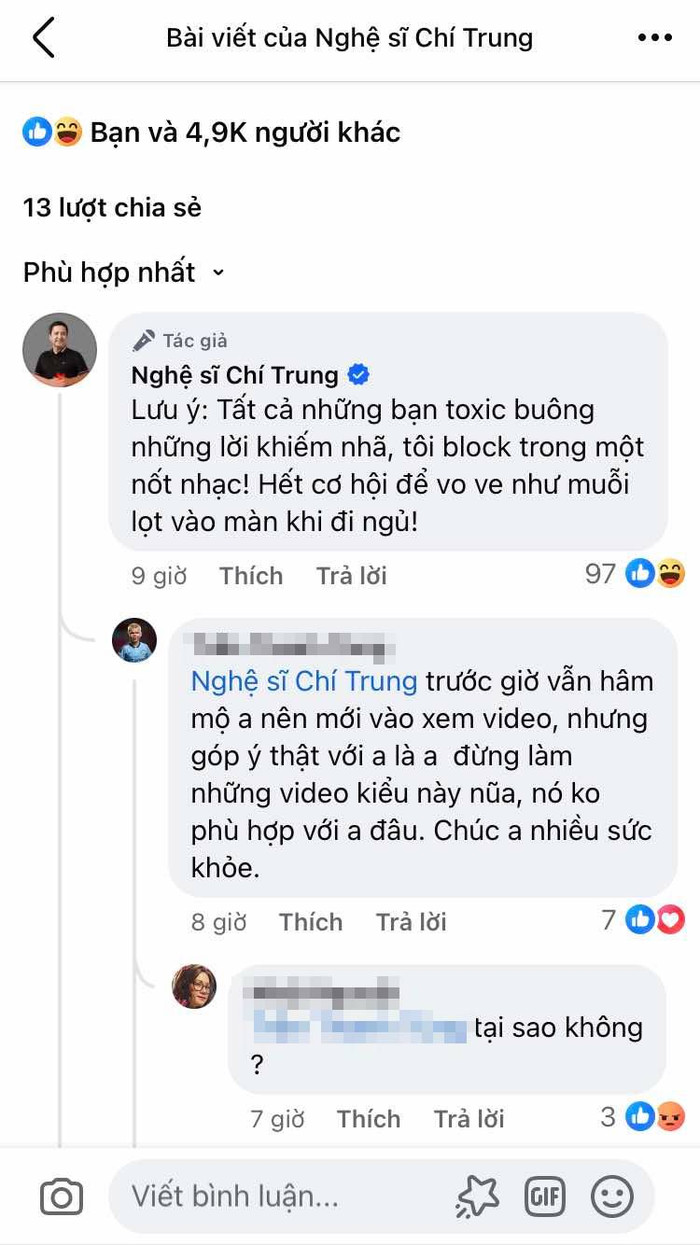Open the camera to attach a photo

click(x=61, y=1196)
